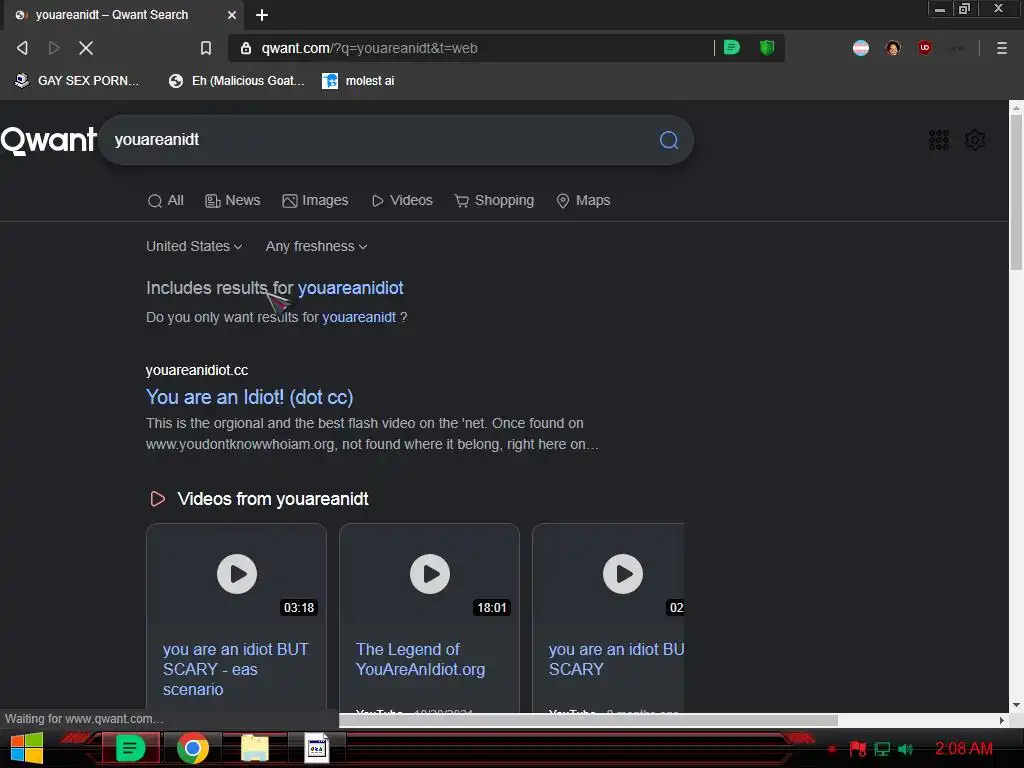Screen dimensions: 1024x768
Task: Switch to the Videos tab
Action: click(402, 200)
